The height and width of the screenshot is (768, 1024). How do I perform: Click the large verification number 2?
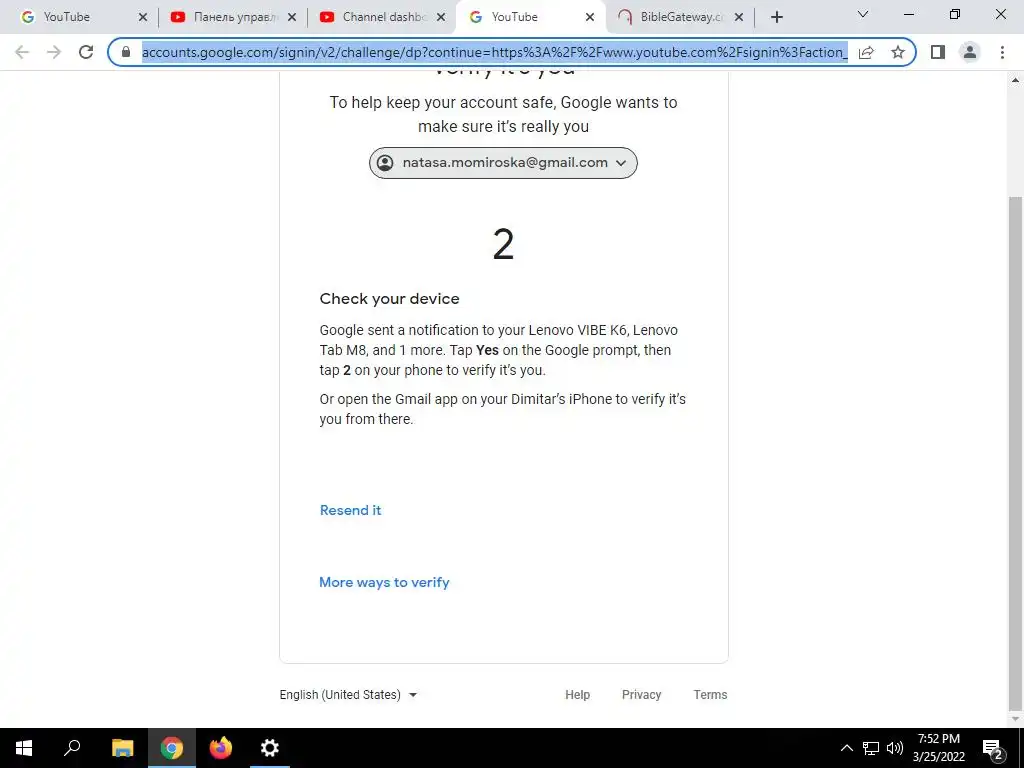click(503, 245)
